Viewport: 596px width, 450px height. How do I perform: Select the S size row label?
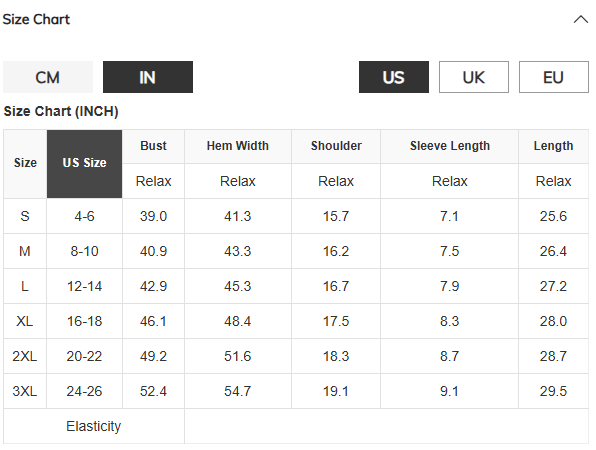[25, 216]
